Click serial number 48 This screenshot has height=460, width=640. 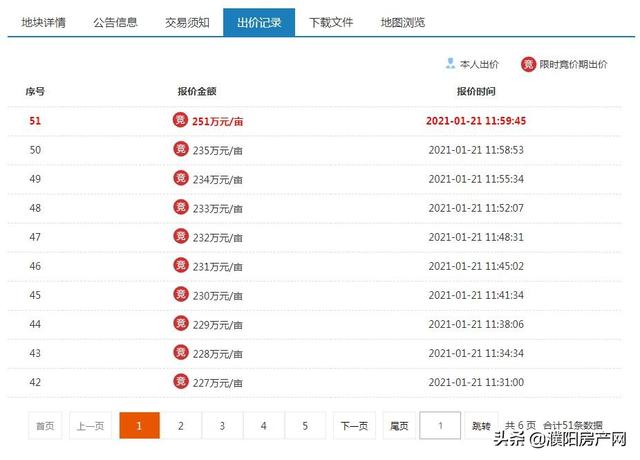click(x=35, y=208)
